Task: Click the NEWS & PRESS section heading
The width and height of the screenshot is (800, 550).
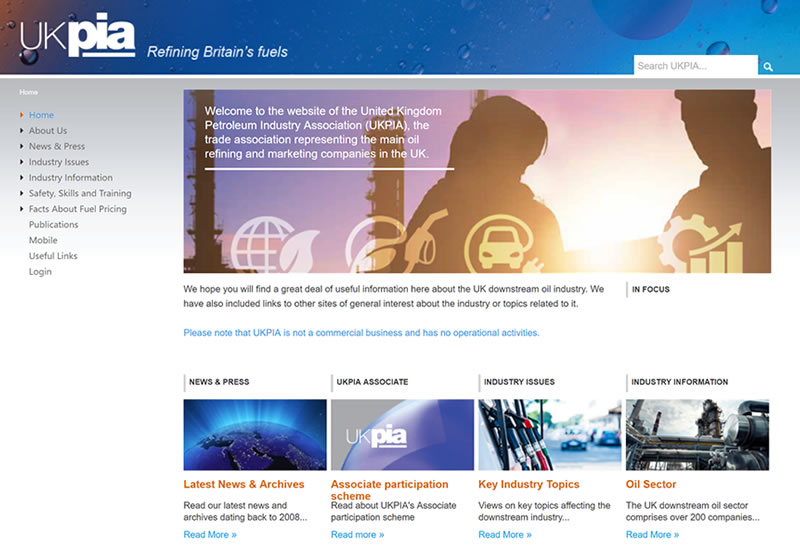Action: pos(219,382)
